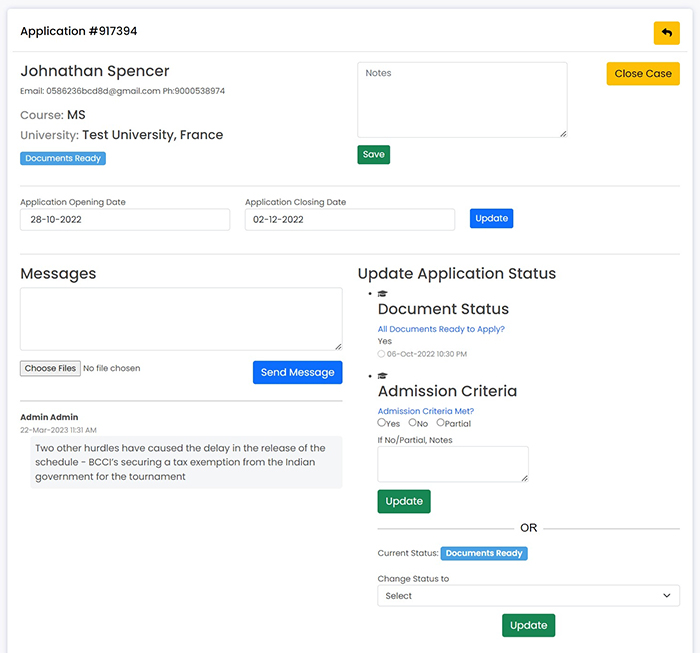This screenshot has width=700, height=653.
Task: Click Update below Change Status dropdown
Action: coord(529,625)
